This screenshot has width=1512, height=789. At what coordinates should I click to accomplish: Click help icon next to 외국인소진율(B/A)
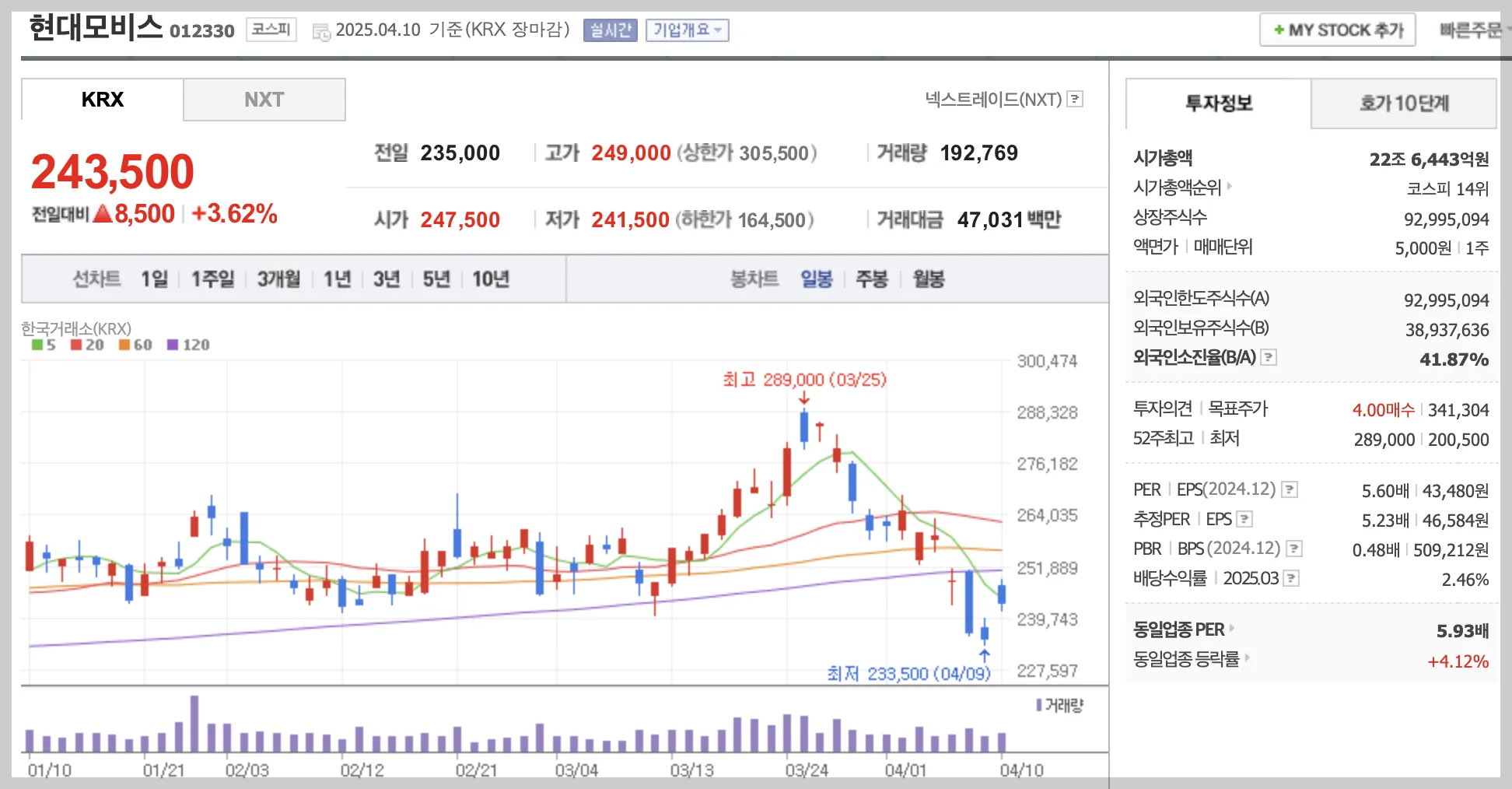pos(1269,357)
